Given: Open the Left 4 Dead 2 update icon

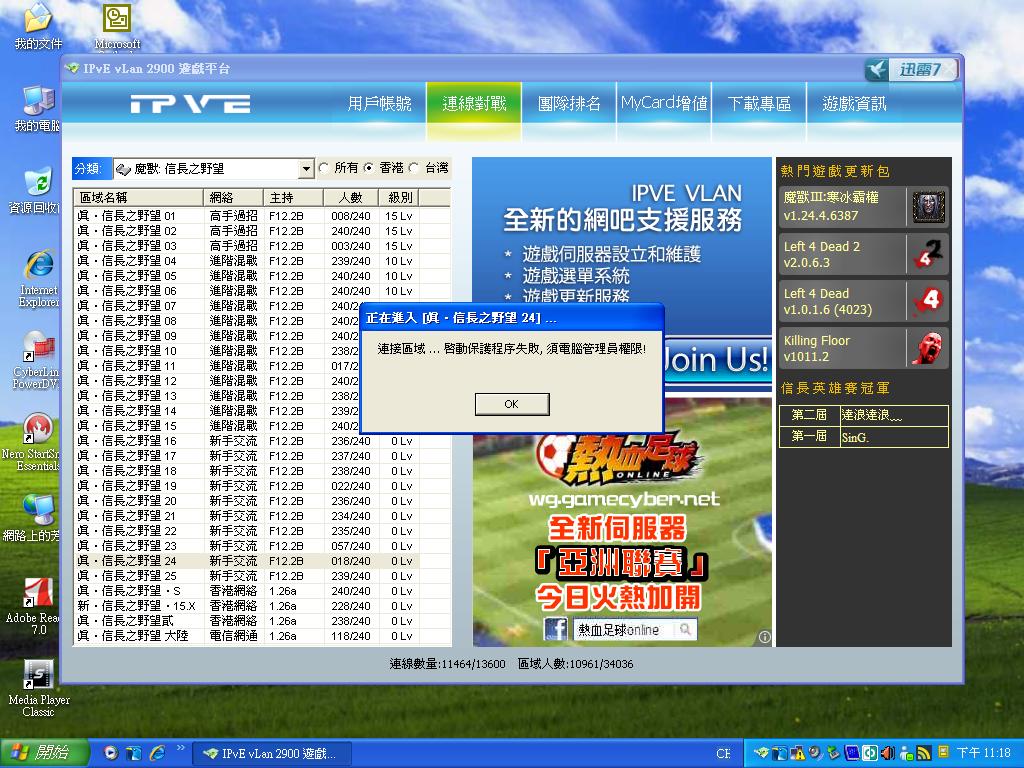Looking at the screenshot, I should (928, 255).
